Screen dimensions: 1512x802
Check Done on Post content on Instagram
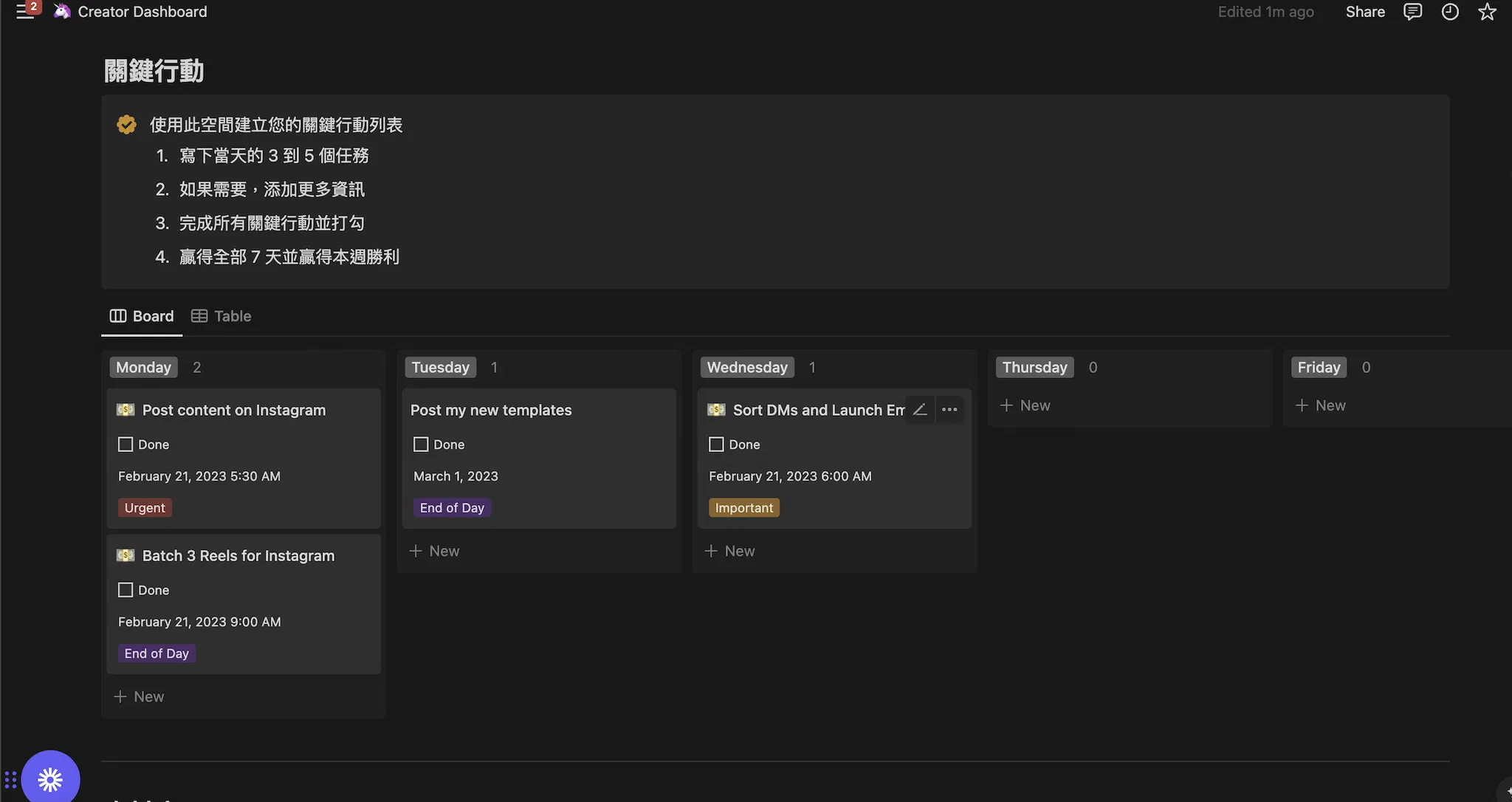tap(126, 445)
